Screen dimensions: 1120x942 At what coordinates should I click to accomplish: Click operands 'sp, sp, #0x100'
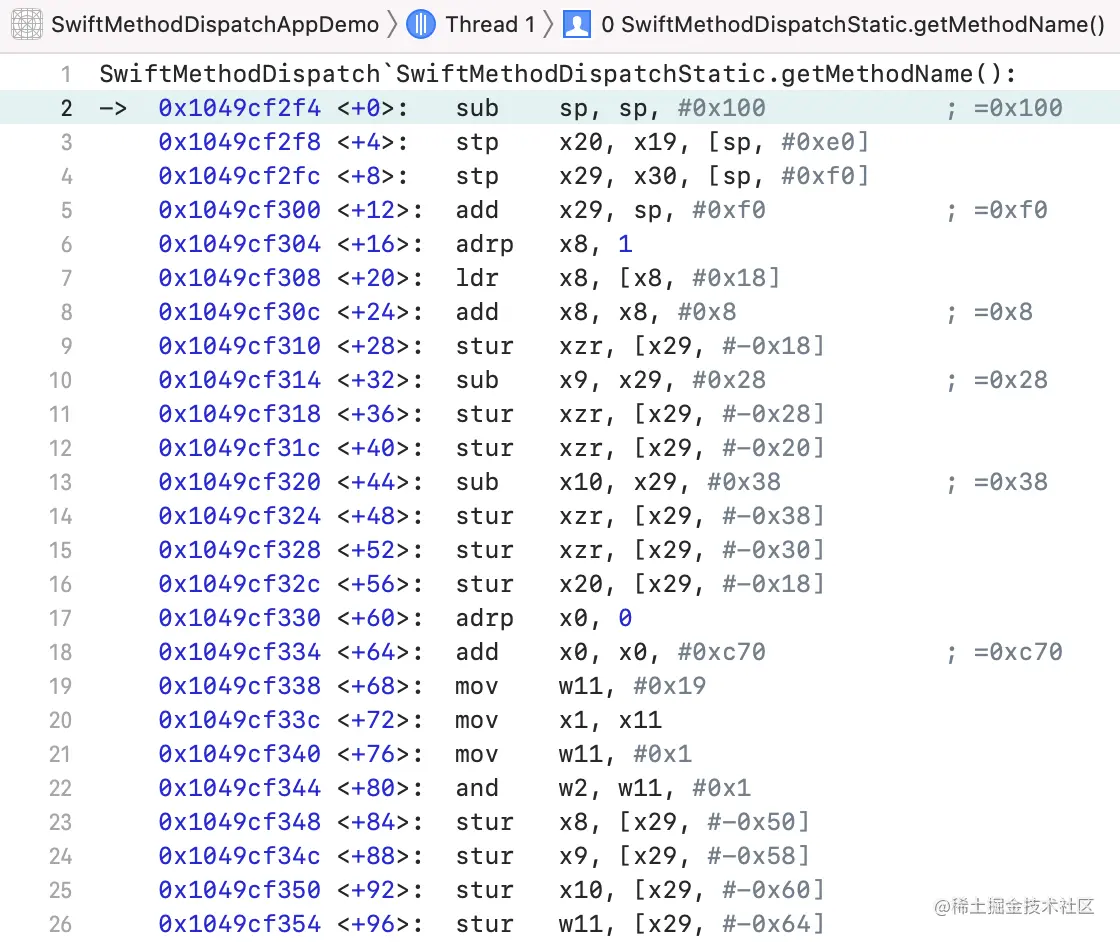click(662, 109)
